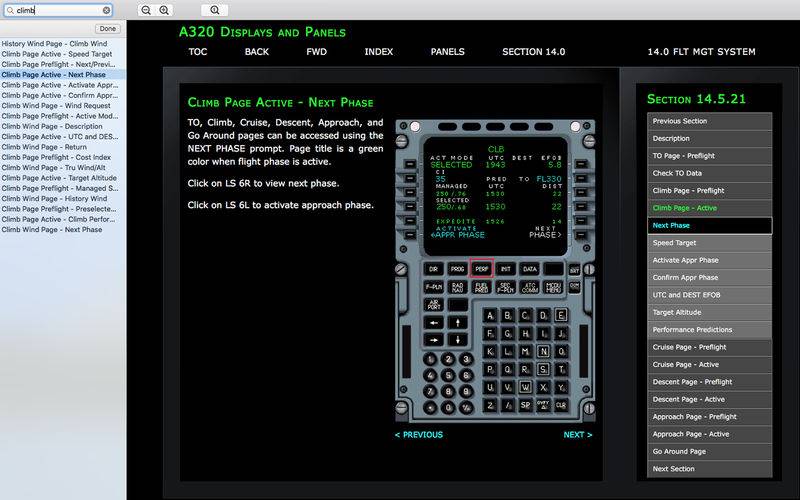The image size is (800, 500).
Task: Select search result Climb Page Active - Speed Target
Action: pos(63,54)
